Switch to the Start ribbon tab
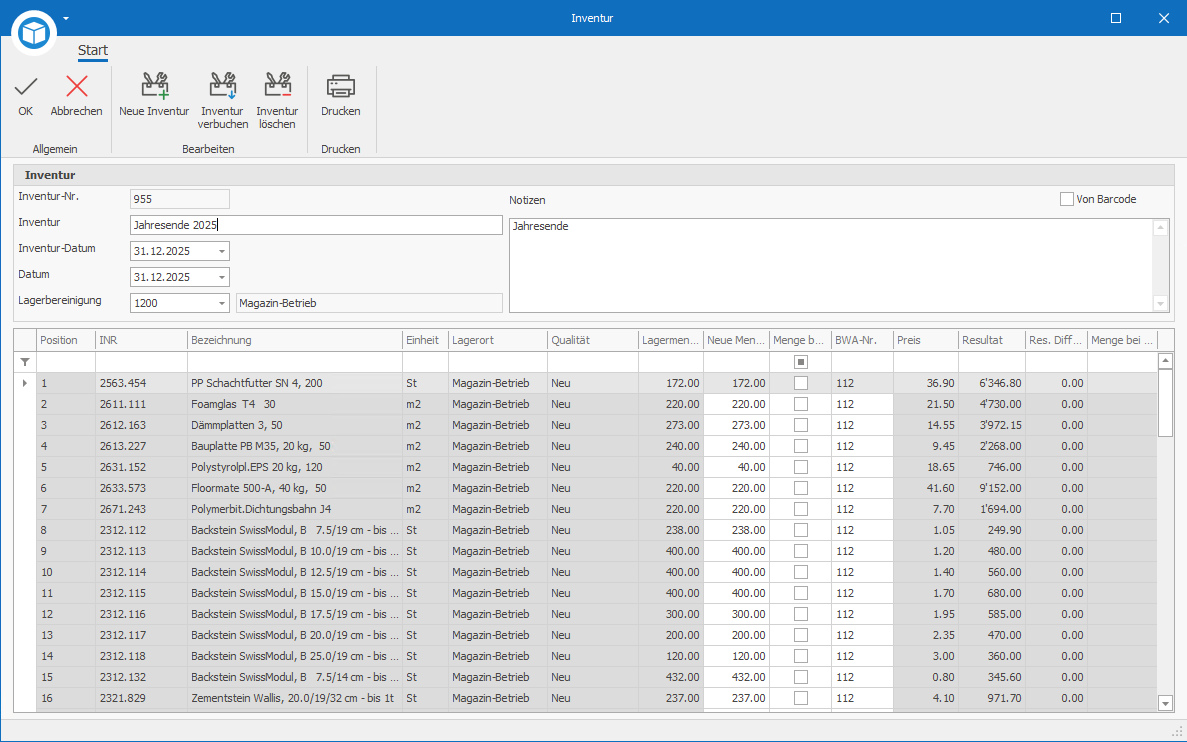Viewport: 1187px width, 742px height. pos(92,51)
